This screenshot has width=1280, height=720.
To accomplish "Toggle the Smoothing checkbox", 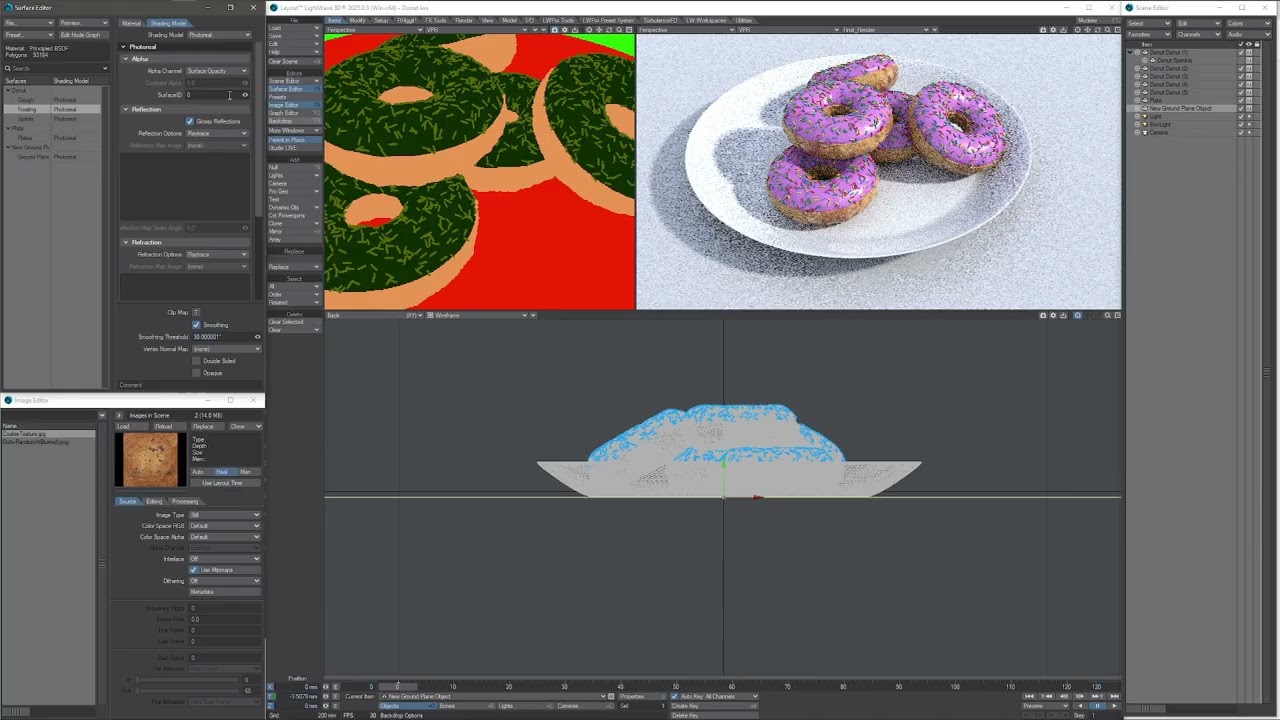I will [x=196, y=325].
